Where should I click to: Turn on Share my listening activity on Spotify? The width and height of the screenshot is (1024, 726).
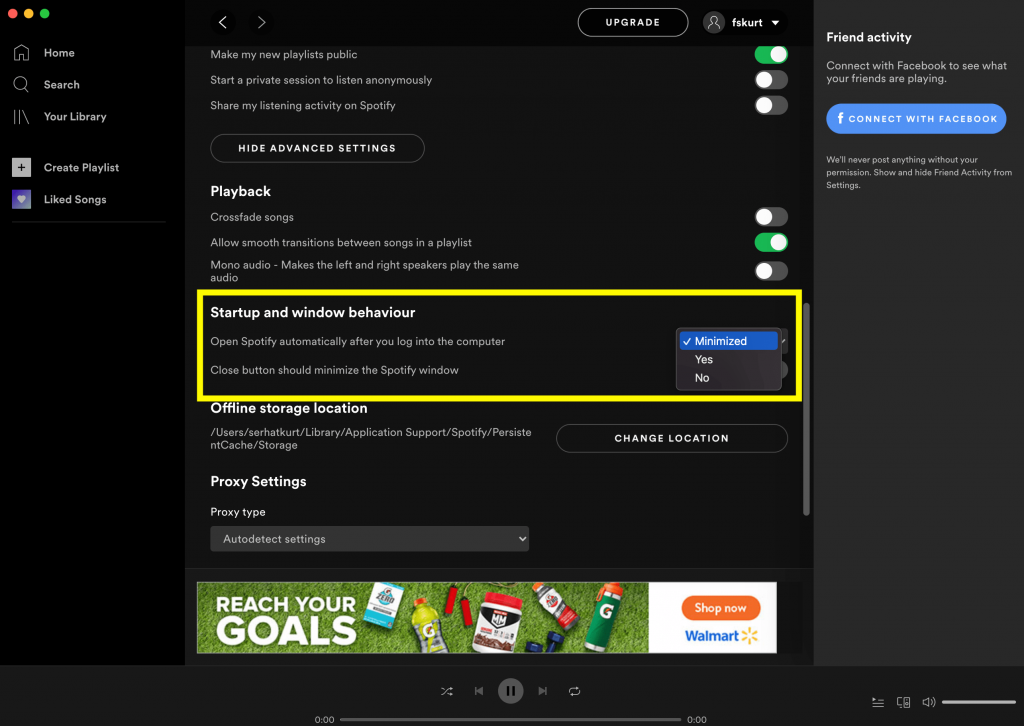(x=770, y=105)
